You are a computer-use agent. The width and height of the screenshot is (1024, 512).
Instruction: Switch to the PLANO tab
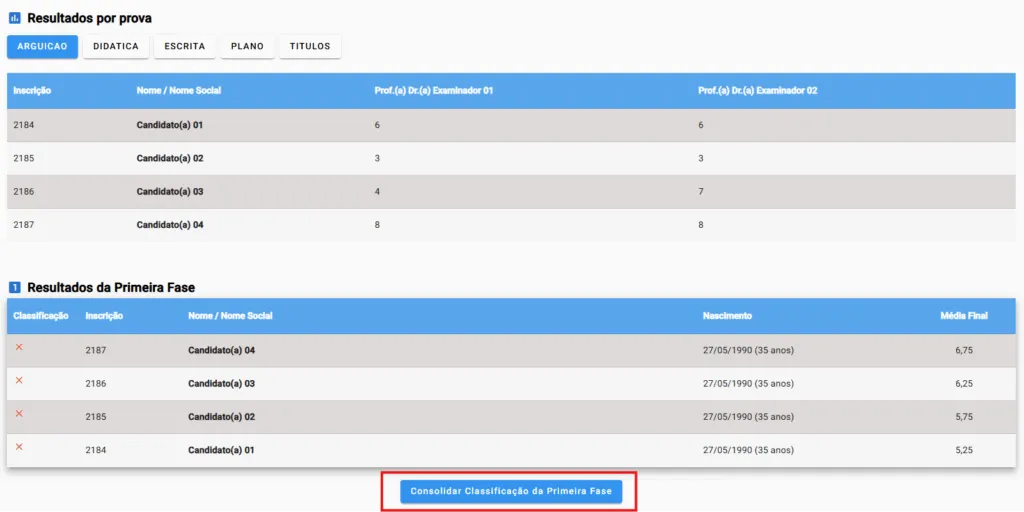click(x=247, y=47)
